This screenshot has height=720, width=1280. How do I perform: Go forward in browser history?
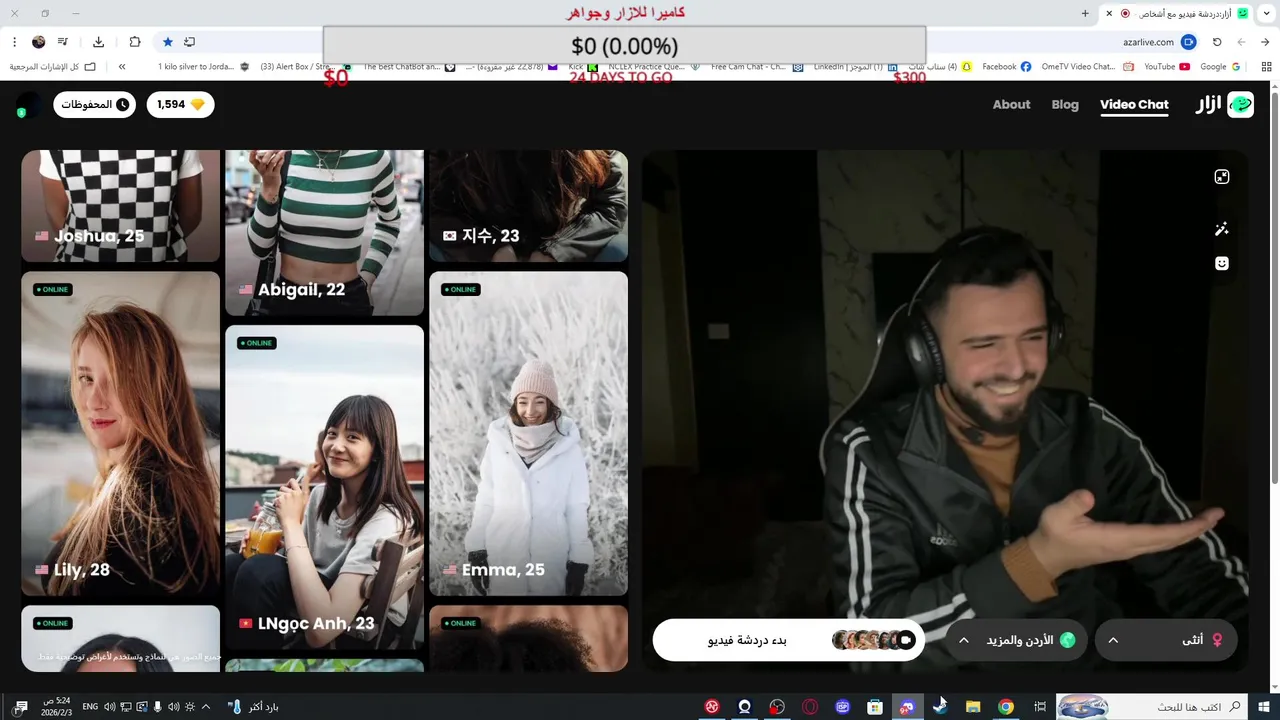[x=1241, y=42]
